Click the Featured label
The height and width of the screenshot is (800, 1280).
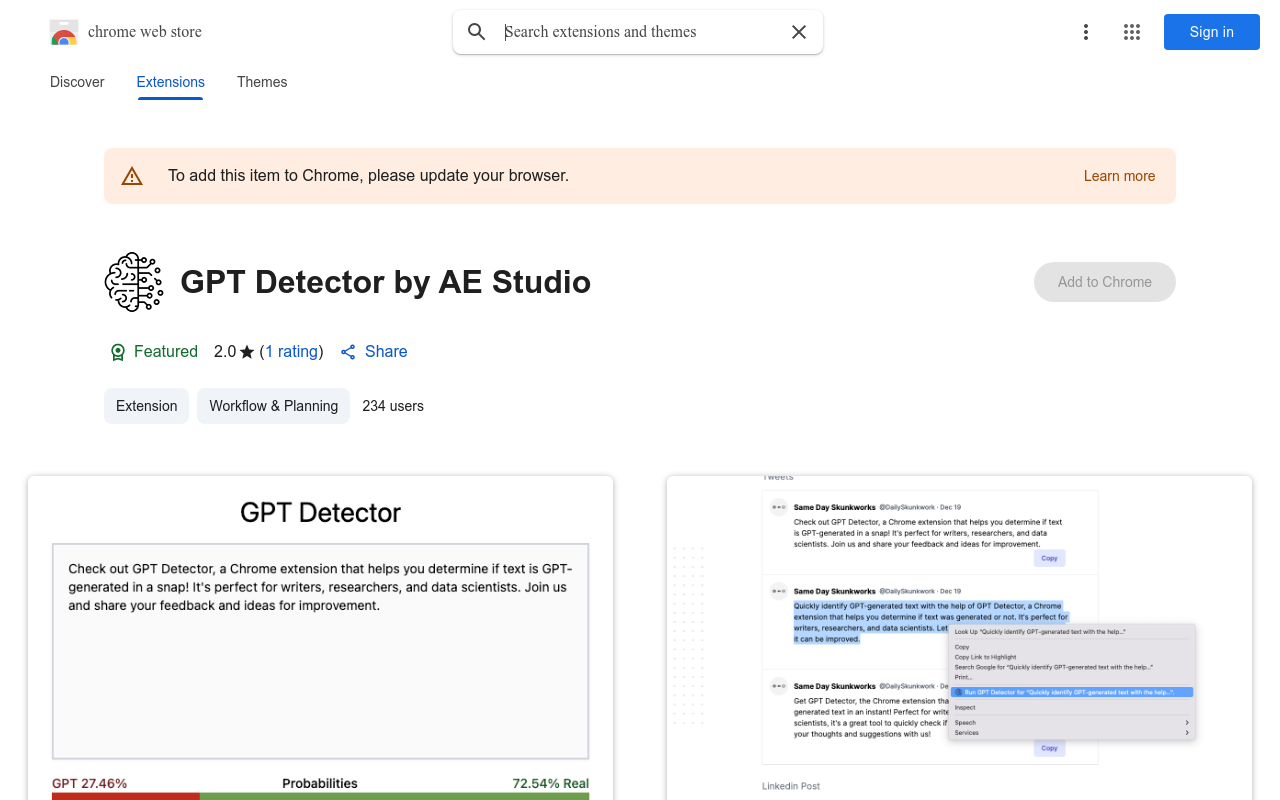[x=166, y=352]
